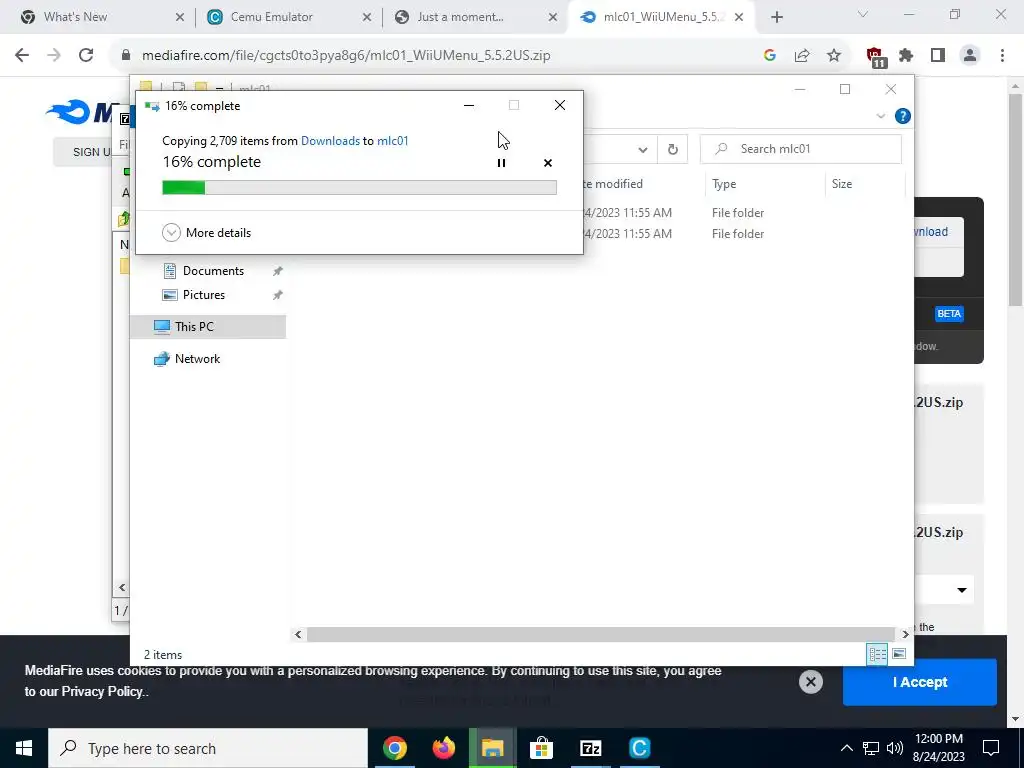The image size is (1024, 768).
Task: Reload the MediaFire page
Action: [86, 56]
